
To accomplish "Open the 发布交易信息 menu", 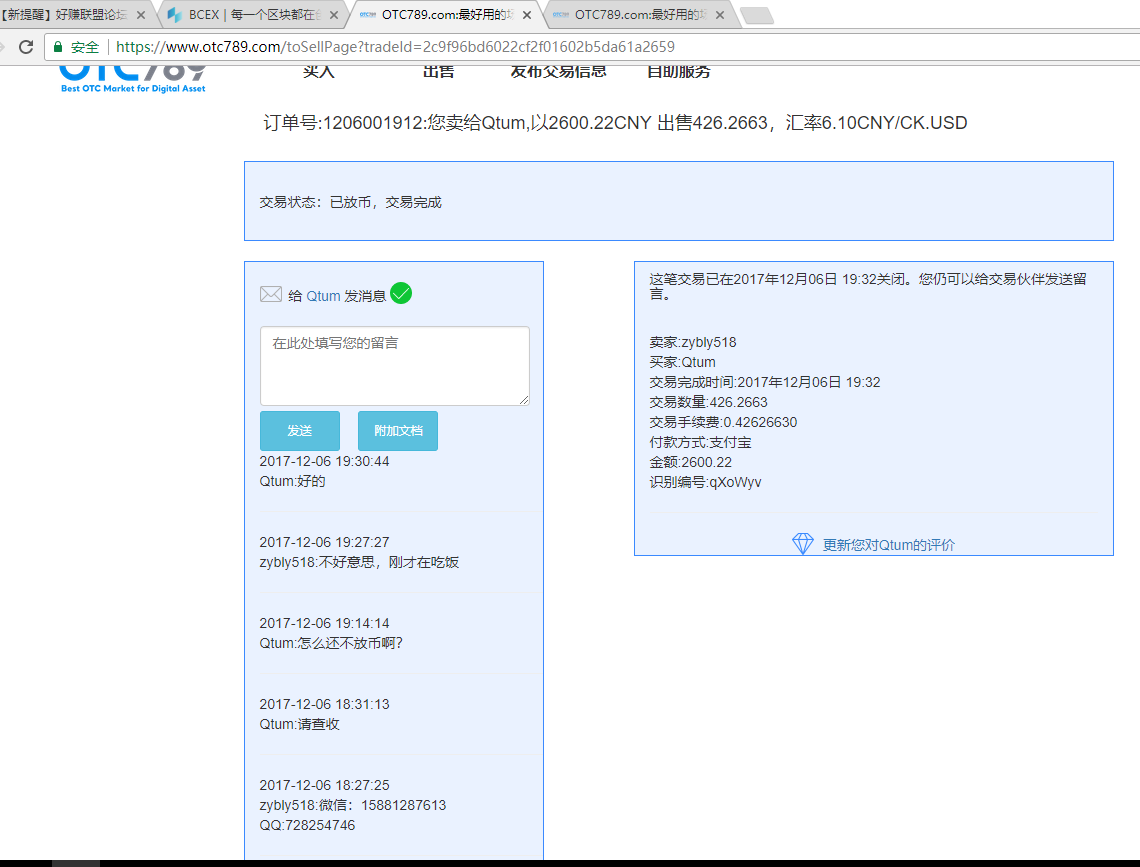I will pos(558,71).
